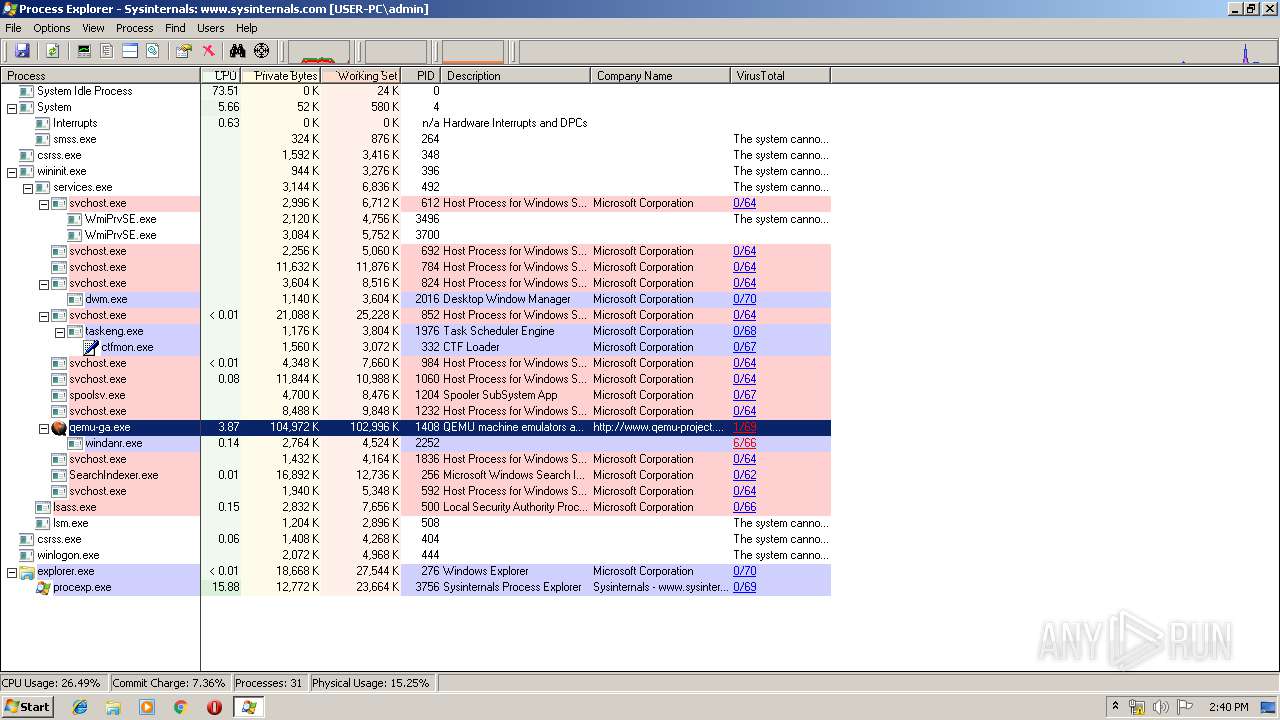The height and width of the screenshot is (720, 1280).
Task: Click the Save toolbar icon
Action: pos(22,51)
